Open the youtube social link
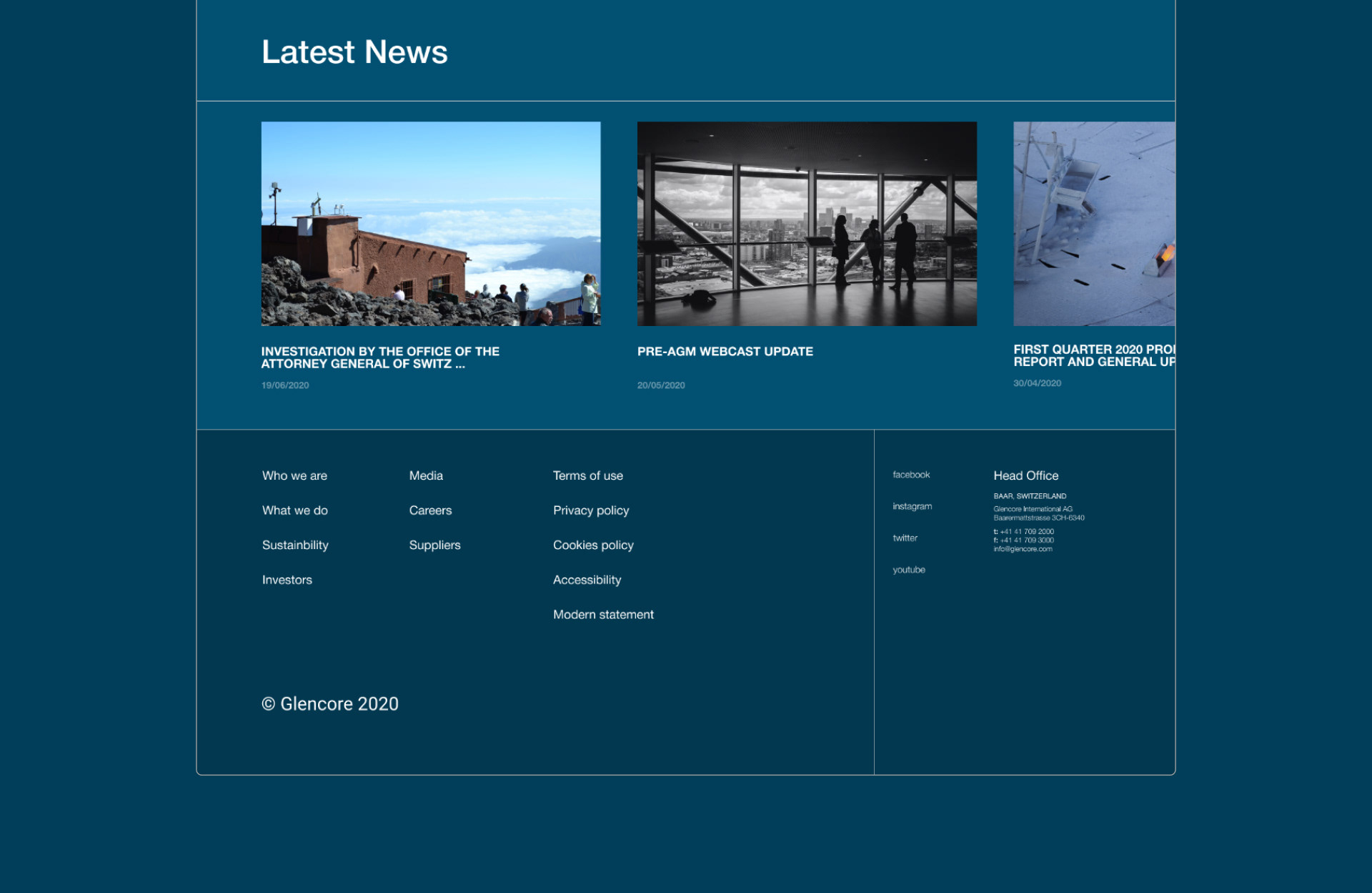The image size is (1372, 893). (909, 570)
